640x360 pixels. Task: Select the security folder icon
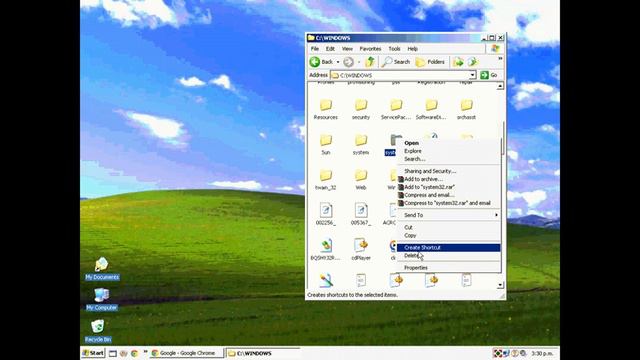pos(361,105)
